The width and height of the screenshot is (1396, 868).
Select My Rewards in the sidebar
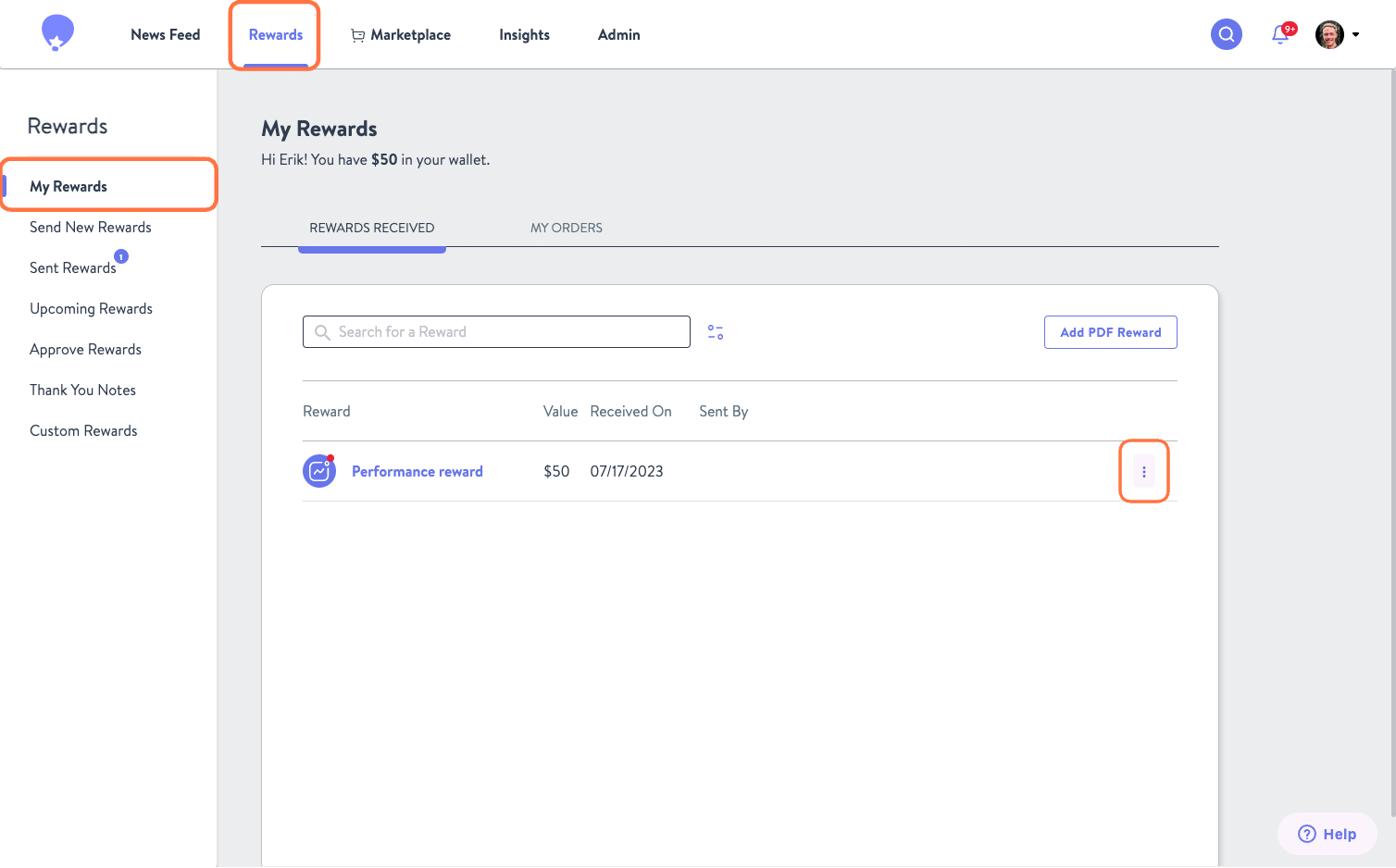tap(69, 186)
